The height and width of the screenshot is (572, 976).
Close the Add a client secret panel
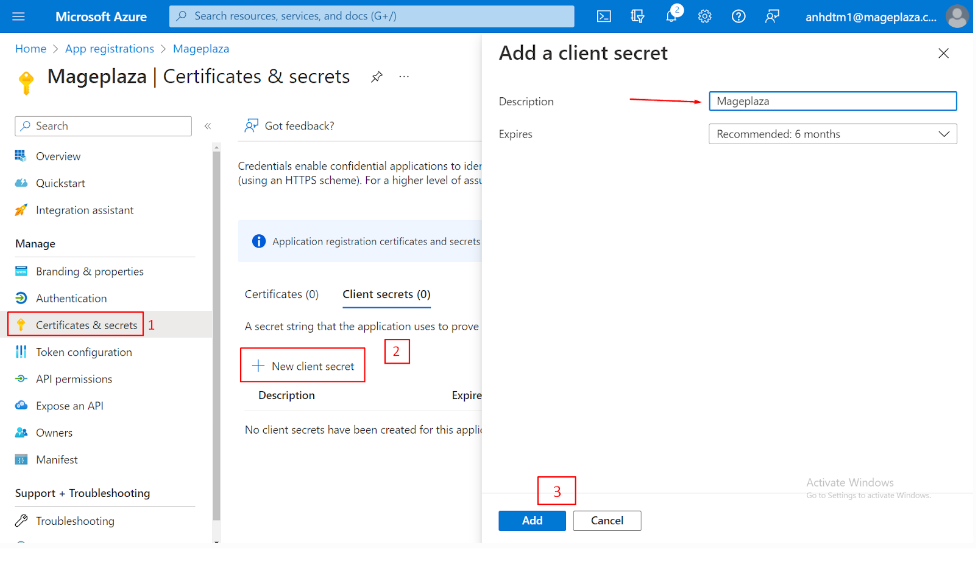tap(943, 54)
